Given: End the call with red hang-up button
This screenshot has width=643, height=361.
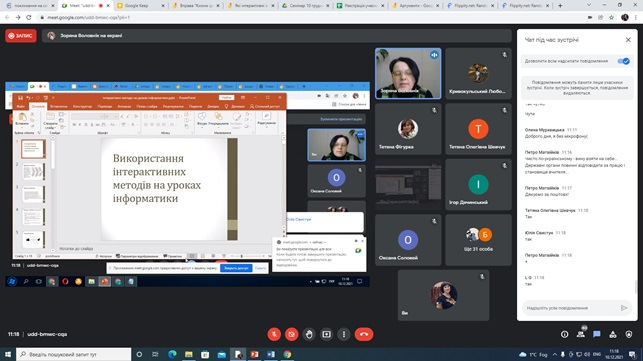Looking at the screenshot, I should (364, 334).
